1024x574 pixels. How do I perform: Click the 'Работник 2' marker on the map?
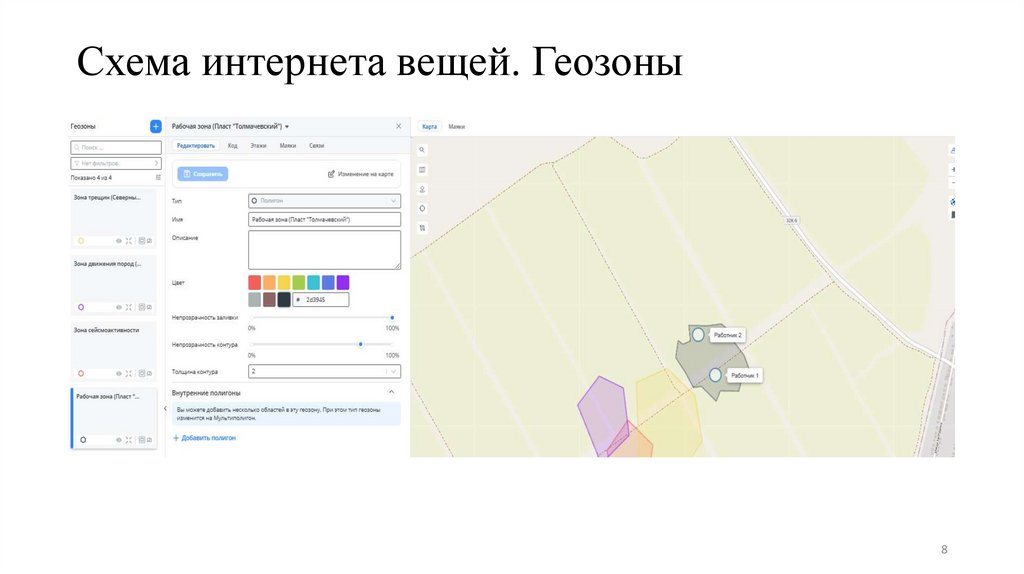tap(698, 335)
